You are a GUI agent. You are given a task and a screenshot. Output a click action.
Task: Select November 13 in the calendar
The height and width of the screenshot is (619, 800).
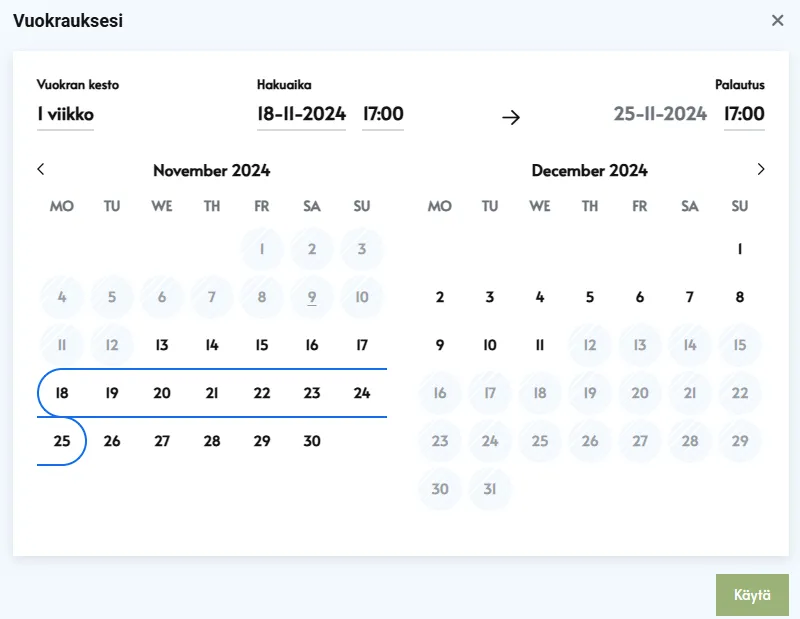click(x=162, y=345)
